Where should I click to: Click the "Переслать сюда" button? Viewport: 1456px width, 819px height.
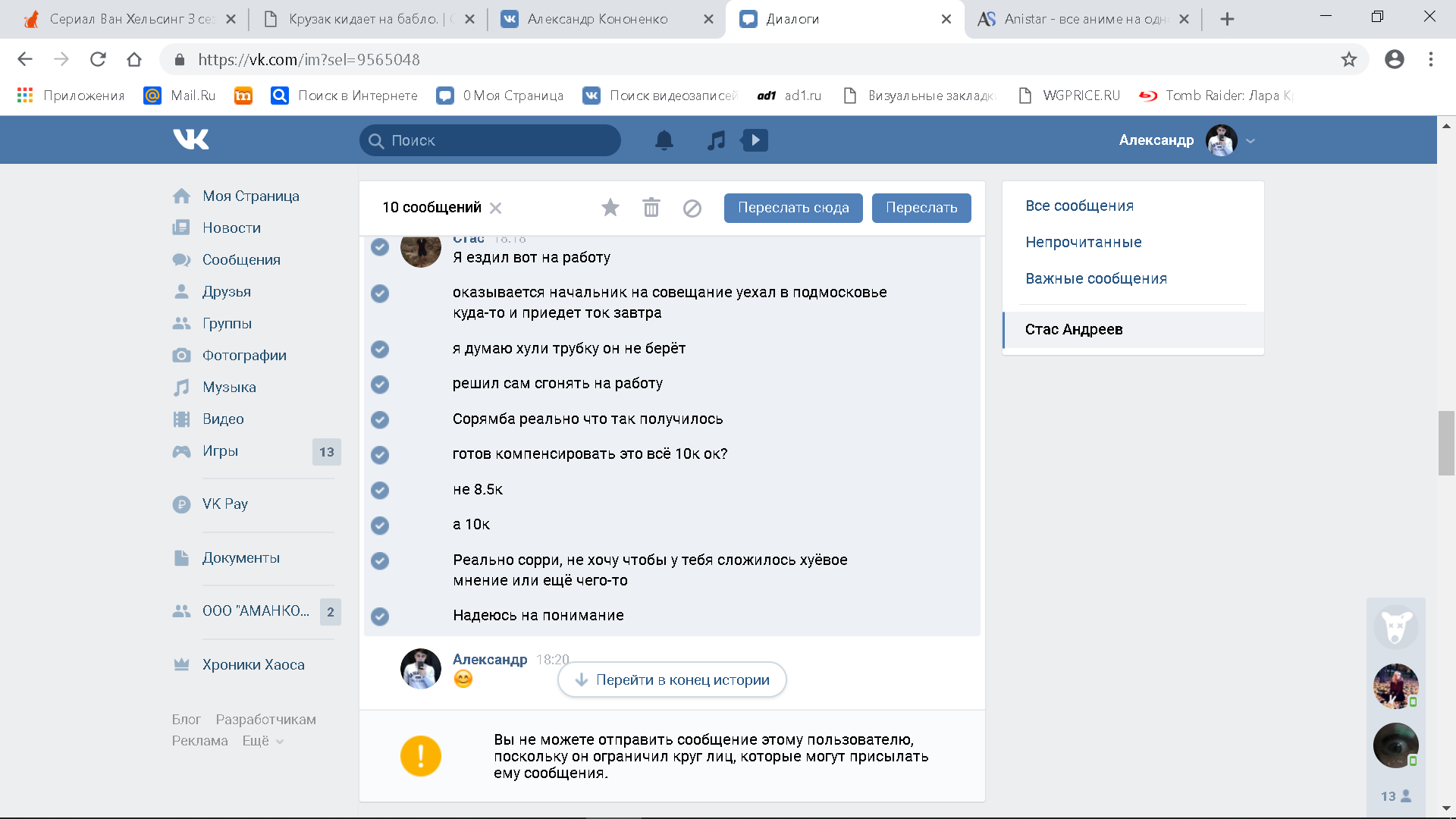click(x=792, y=208)
